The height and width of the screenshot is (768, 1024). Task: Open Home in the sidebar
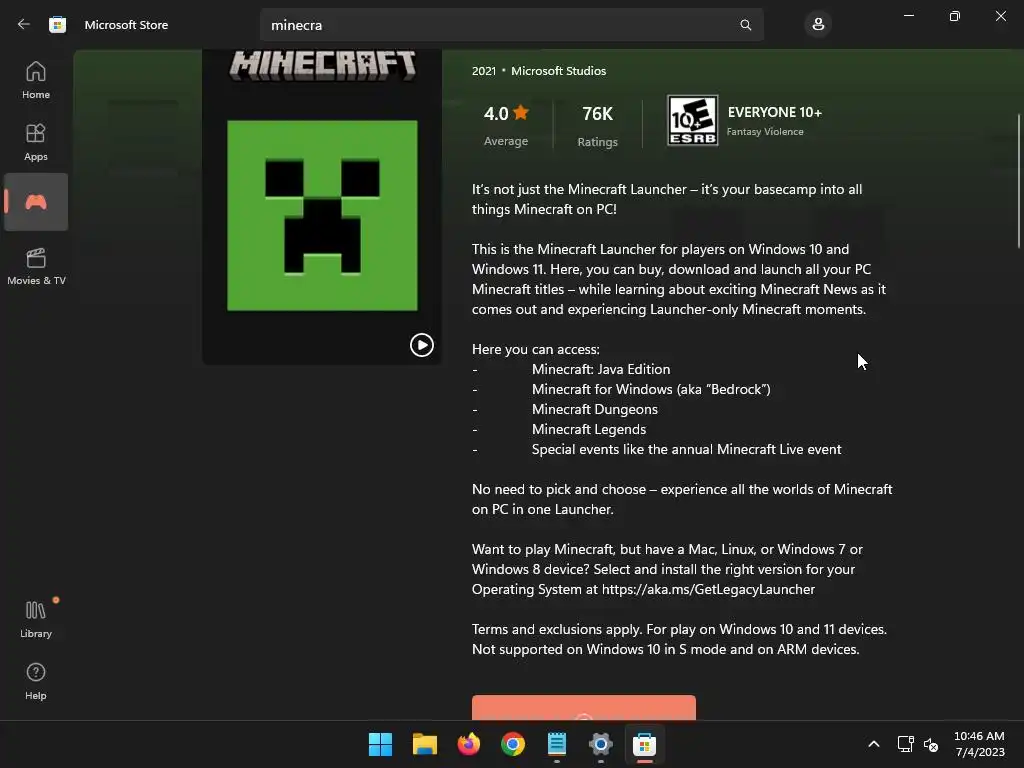tap(36, 80)
